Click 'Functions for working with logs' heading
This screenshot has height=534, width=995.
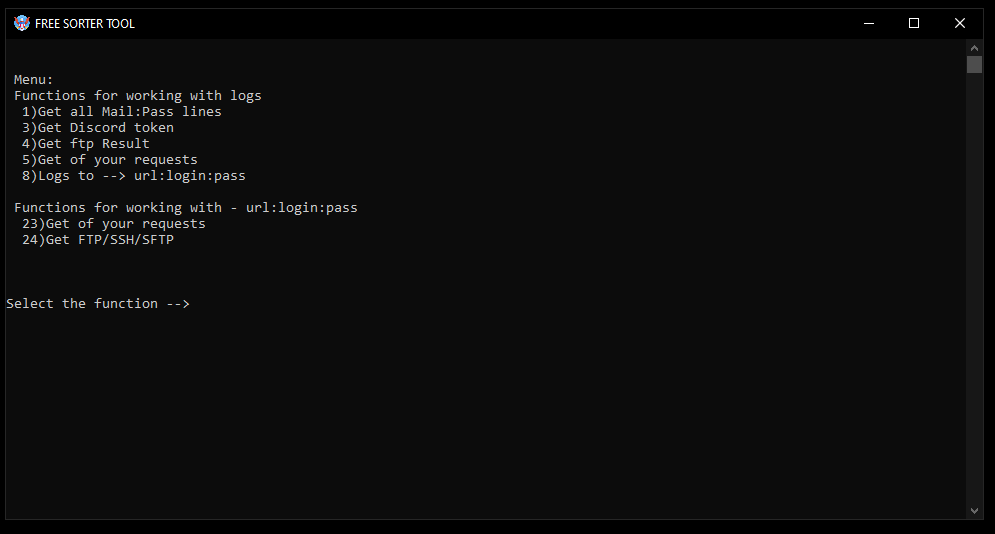point(138,96)
